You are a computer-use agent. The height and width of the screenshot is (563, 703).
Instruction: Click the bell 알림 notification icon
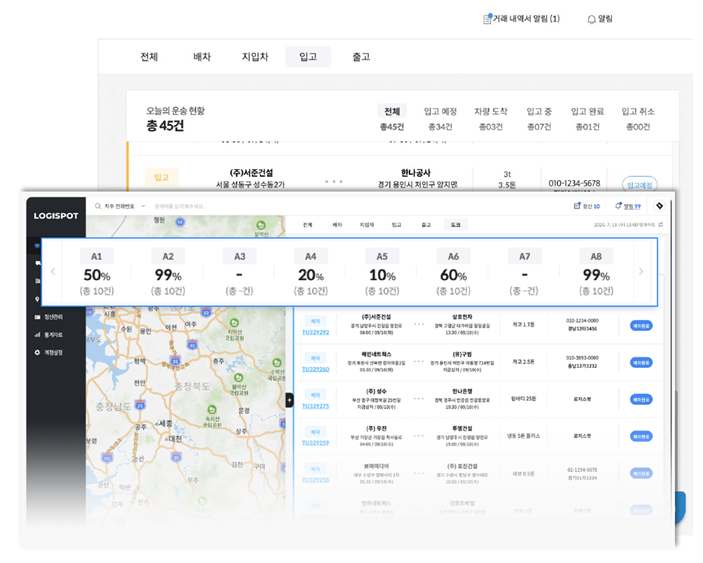(591, 19)
